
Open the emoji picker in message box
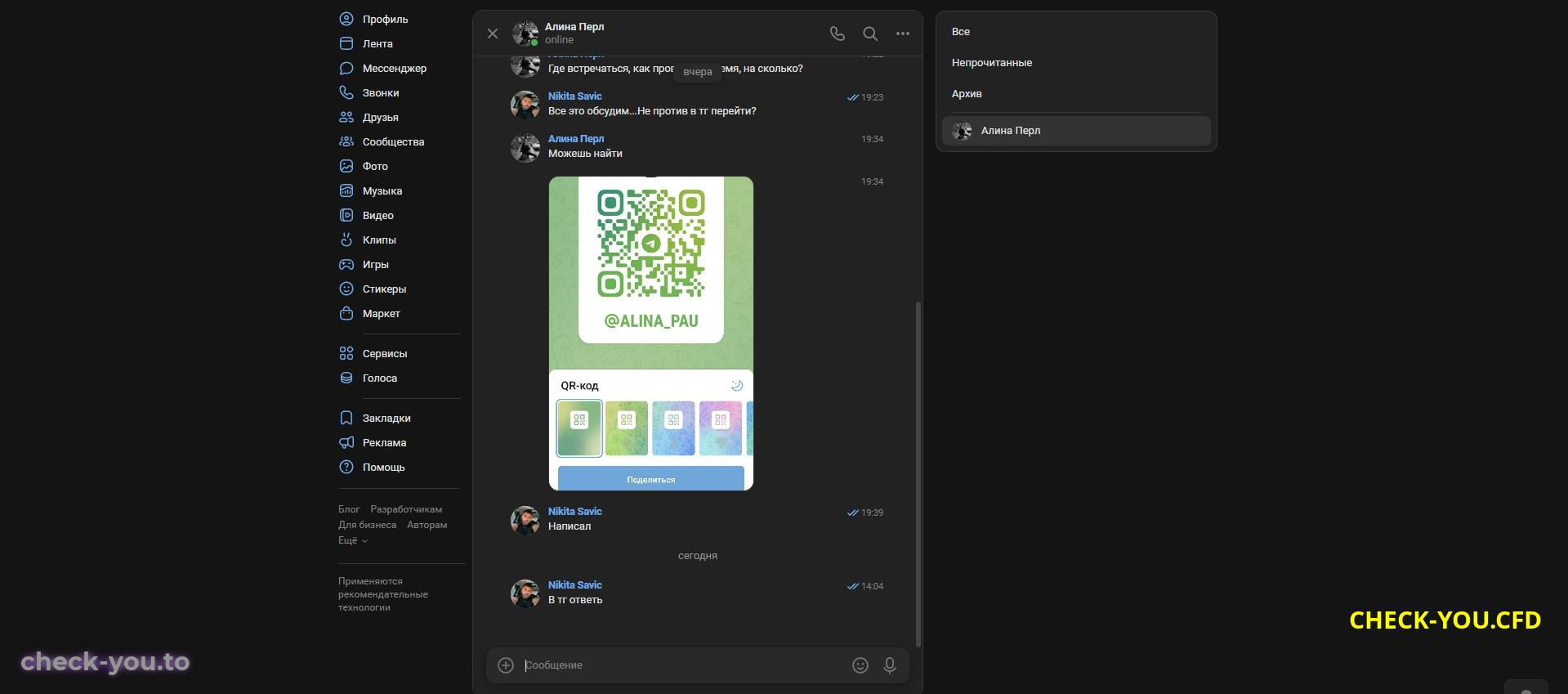click(860, 665)
